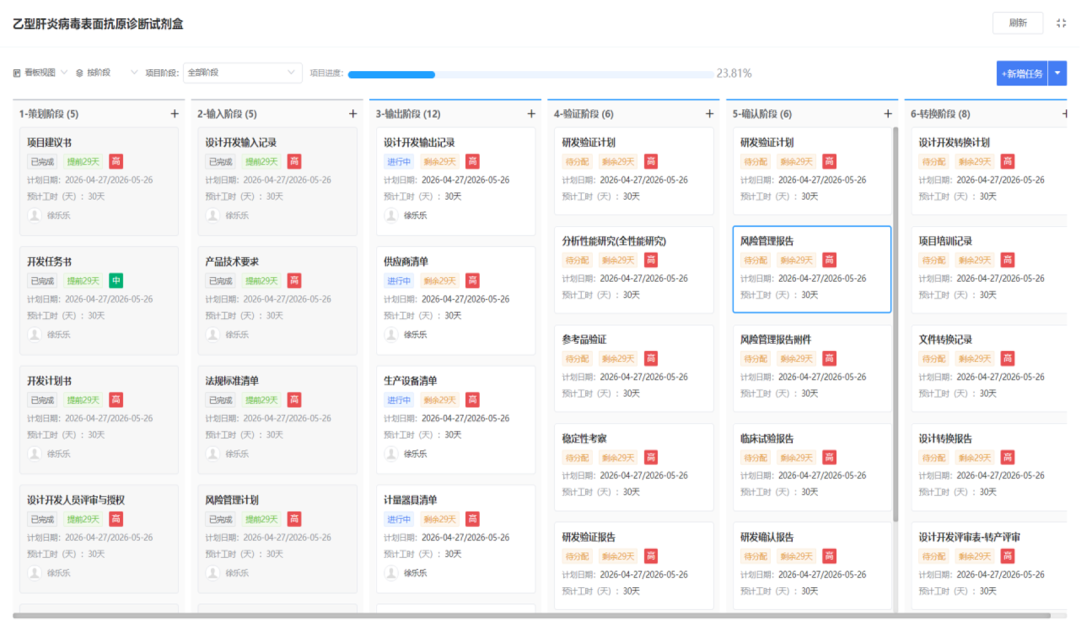Click the horizontal scrollbar at the board bottom
The image size is (1080, 627).
(x=531, y=615)
